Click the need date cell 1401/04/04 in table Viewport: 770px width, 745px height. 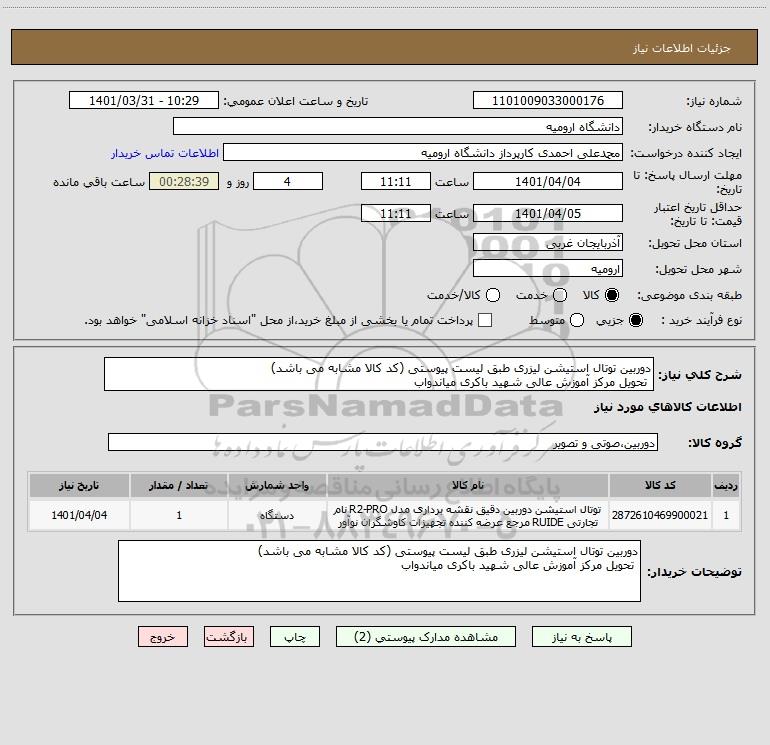79,515
